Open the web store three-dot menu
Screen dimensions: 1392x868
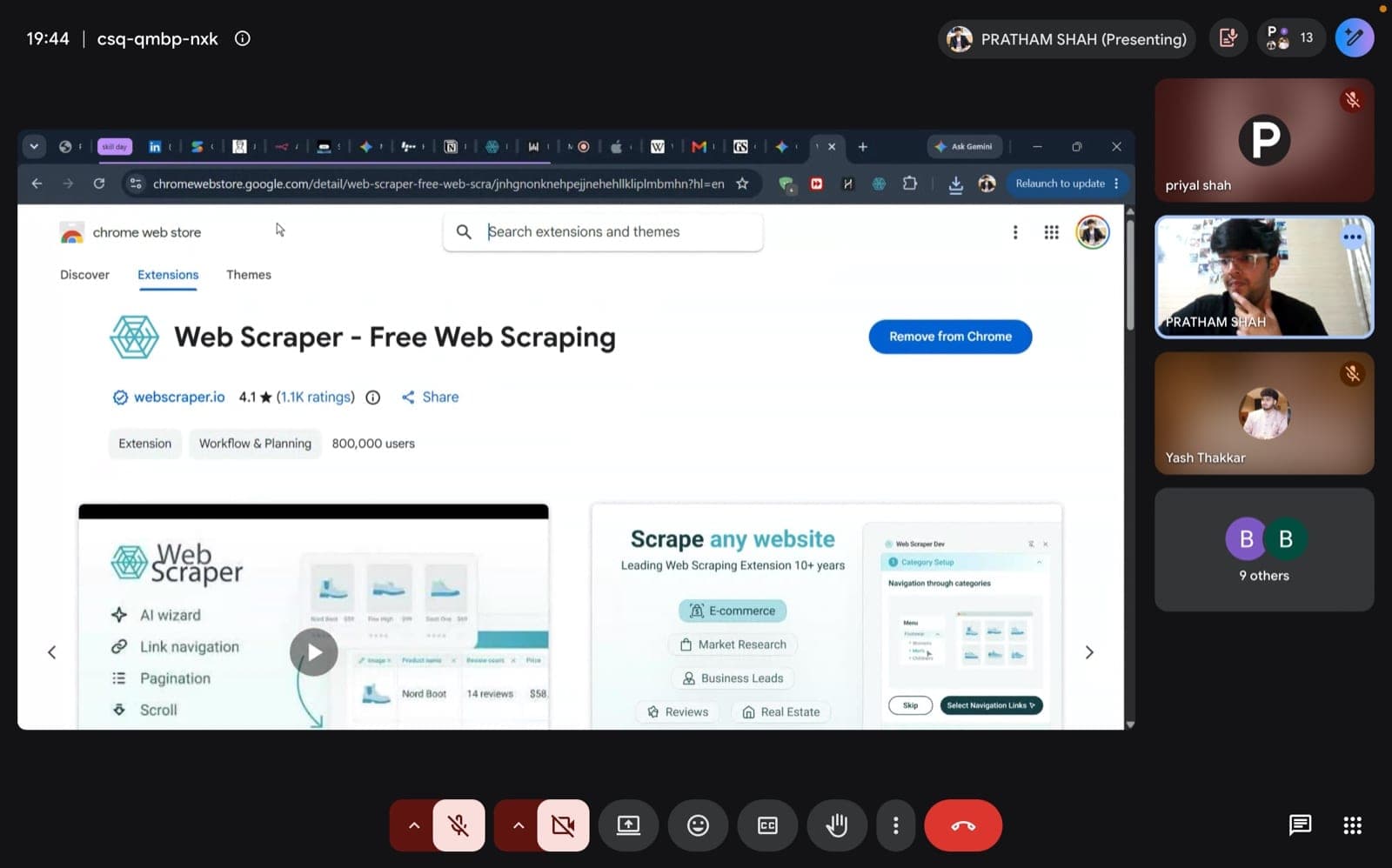click(1015, 232)
